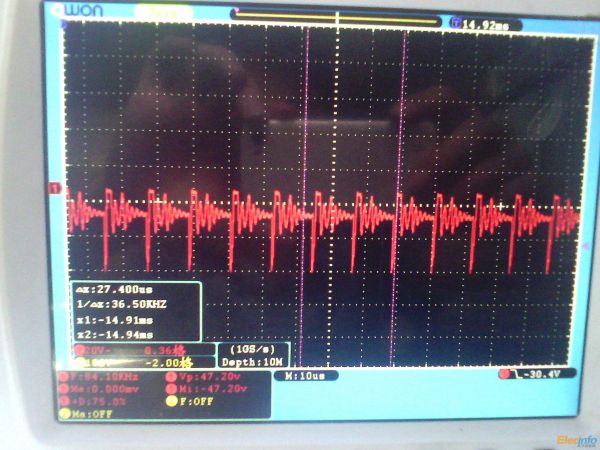
Task: Select the M:10us timebase indicator
Action: [x=305, y=376]
